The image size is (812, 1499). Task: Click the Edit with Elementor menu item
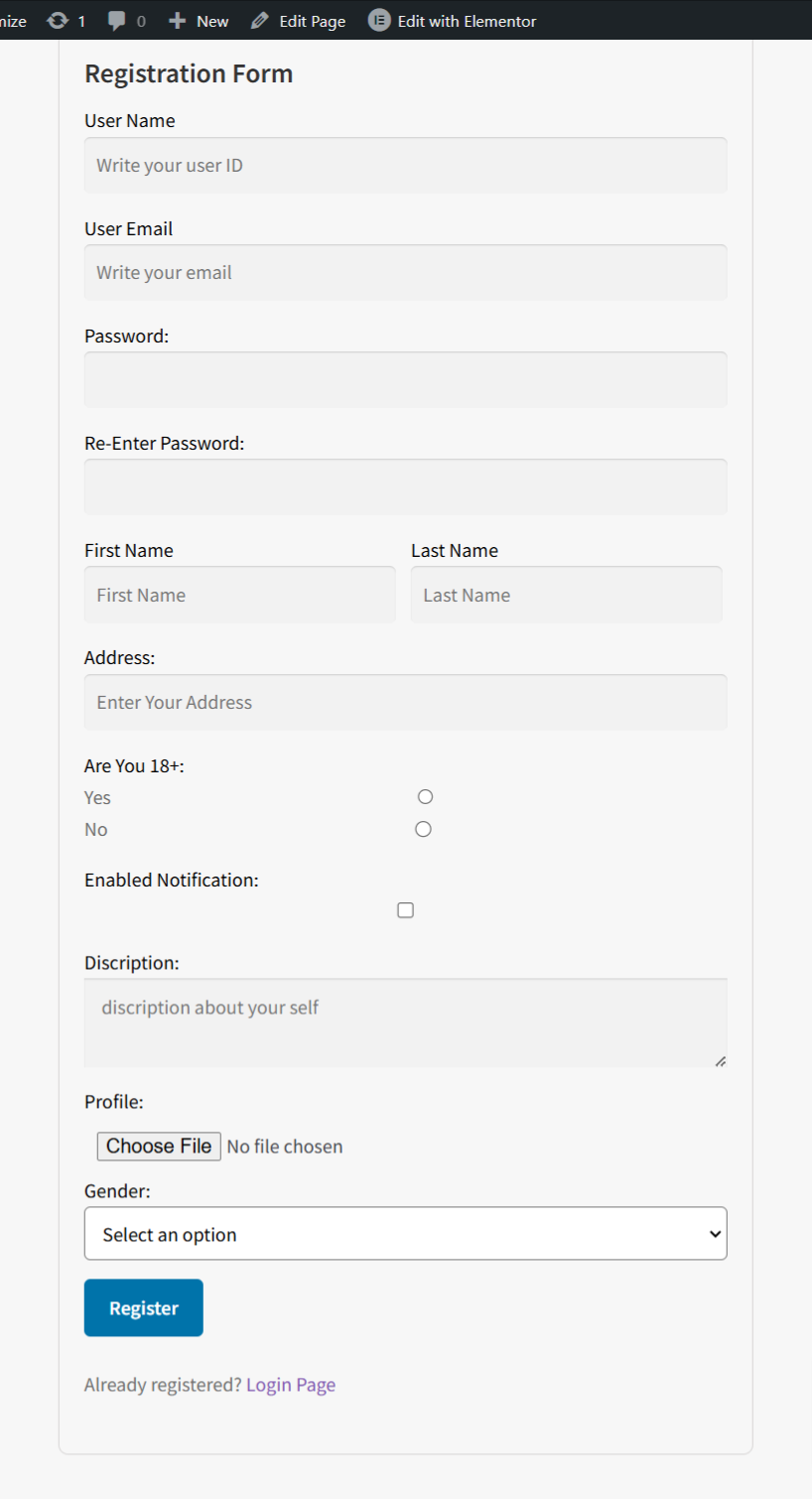click(467, 21)
